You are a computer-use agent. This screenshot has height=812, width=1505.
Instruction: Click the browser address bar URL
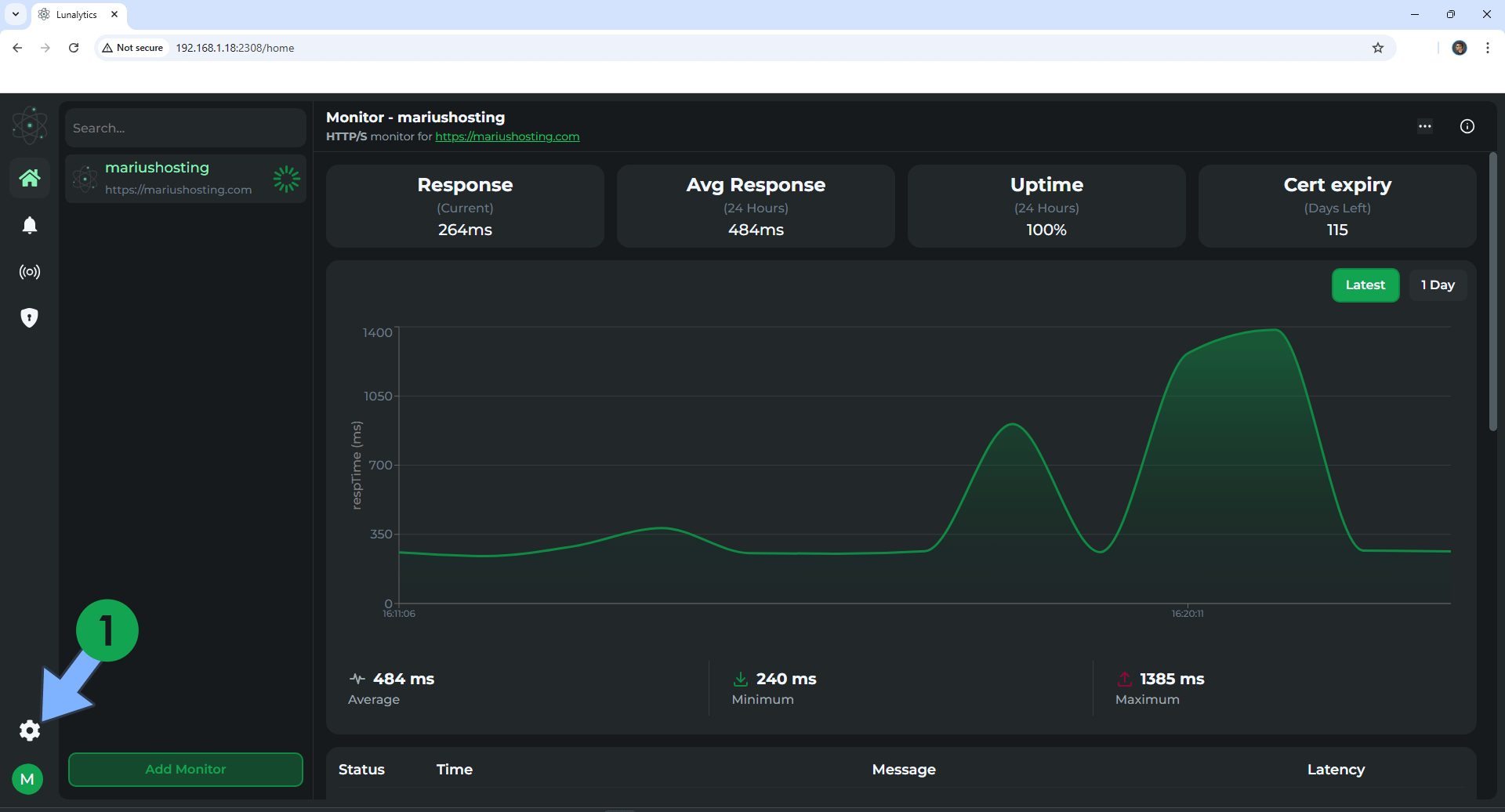click(x=235, y=48)
